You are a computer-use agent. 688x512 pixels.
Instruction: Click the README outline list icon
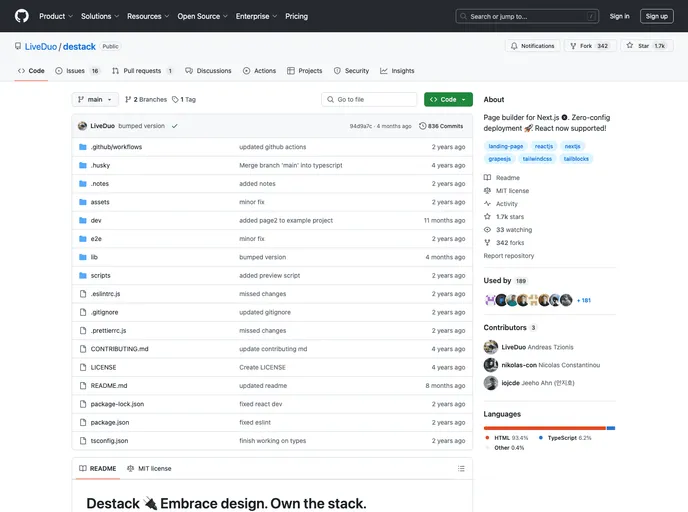pos(461,469)
